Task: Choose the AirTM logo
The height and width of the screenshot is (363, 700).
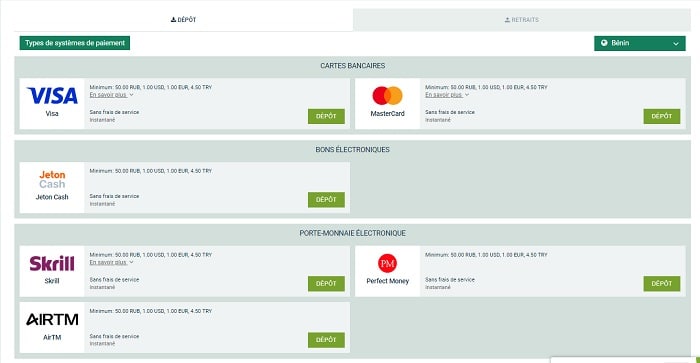Action: tap(52, 319)
